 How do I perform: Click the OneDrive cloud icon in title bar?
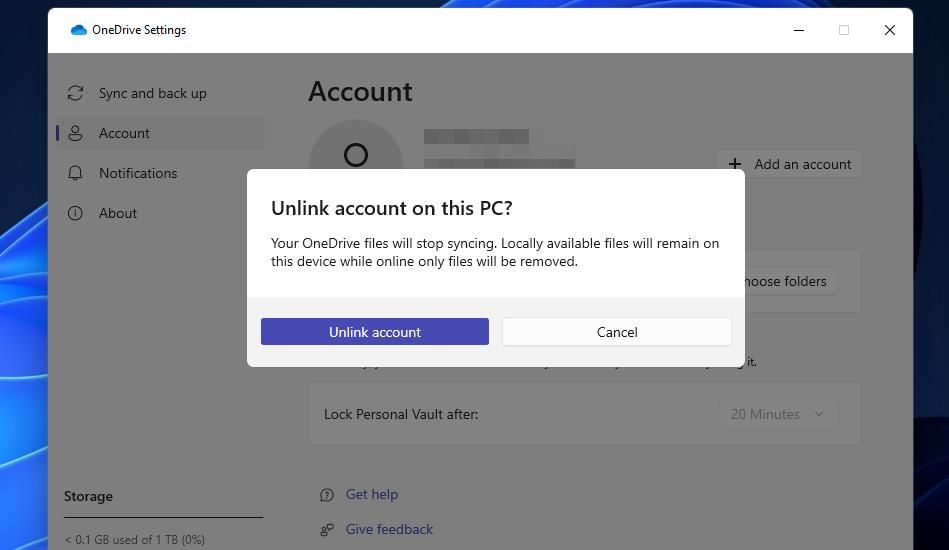[x=79, y=30]
